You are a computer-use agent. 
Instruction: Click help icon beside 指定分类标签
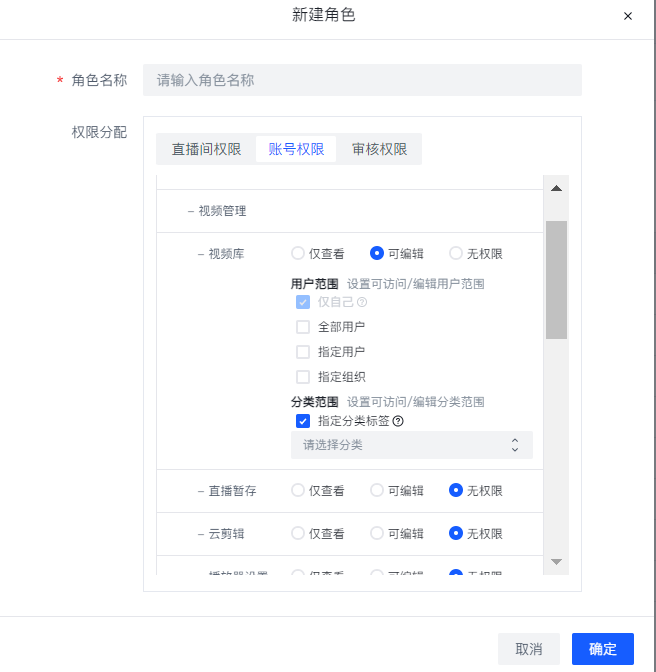click(398, 421)
